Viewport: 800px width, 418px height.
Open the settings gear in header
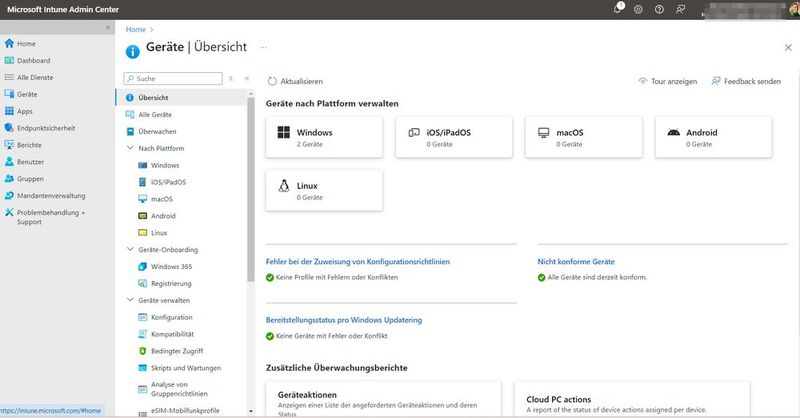tap(638, 9)
